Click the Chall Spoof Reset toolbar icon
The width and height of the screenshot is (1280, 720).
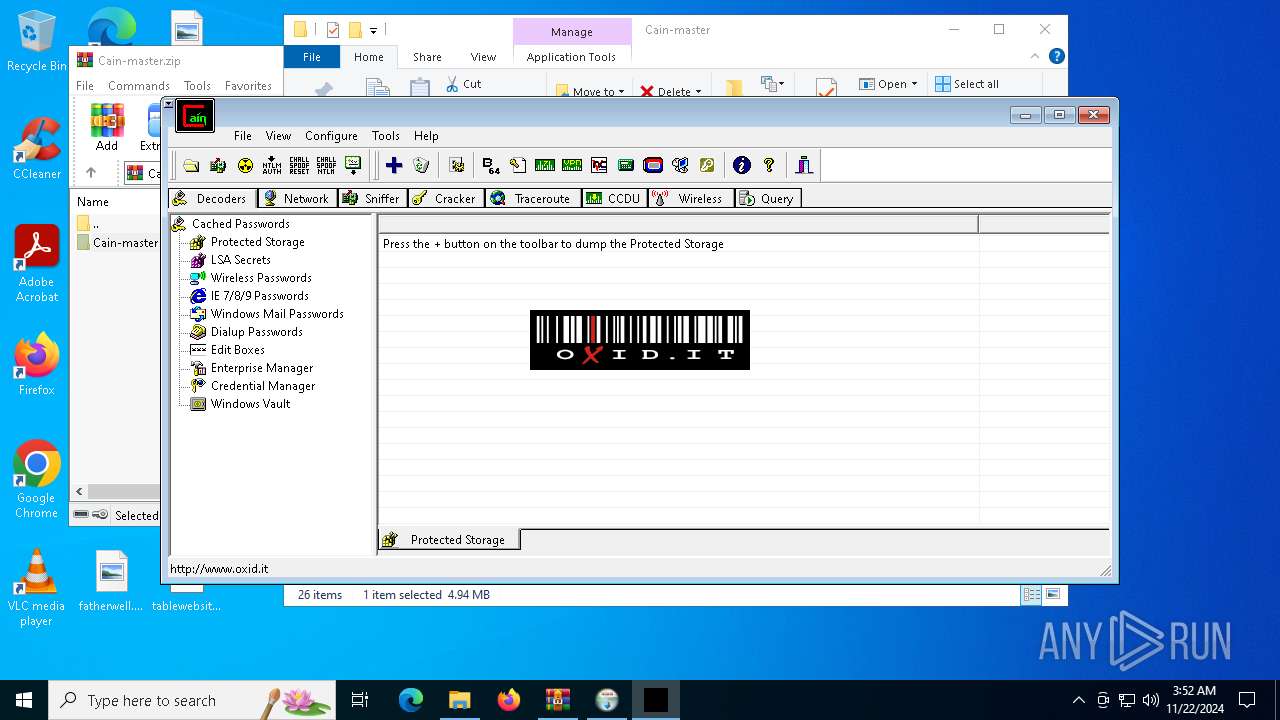[299, 166]
